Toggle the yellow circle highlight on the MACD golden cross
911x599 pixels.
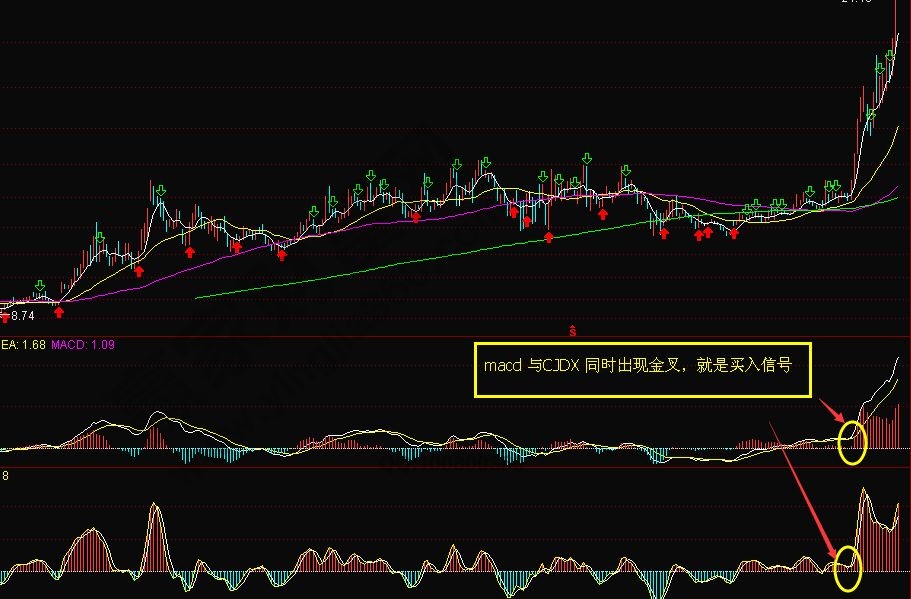click(851, 444)
